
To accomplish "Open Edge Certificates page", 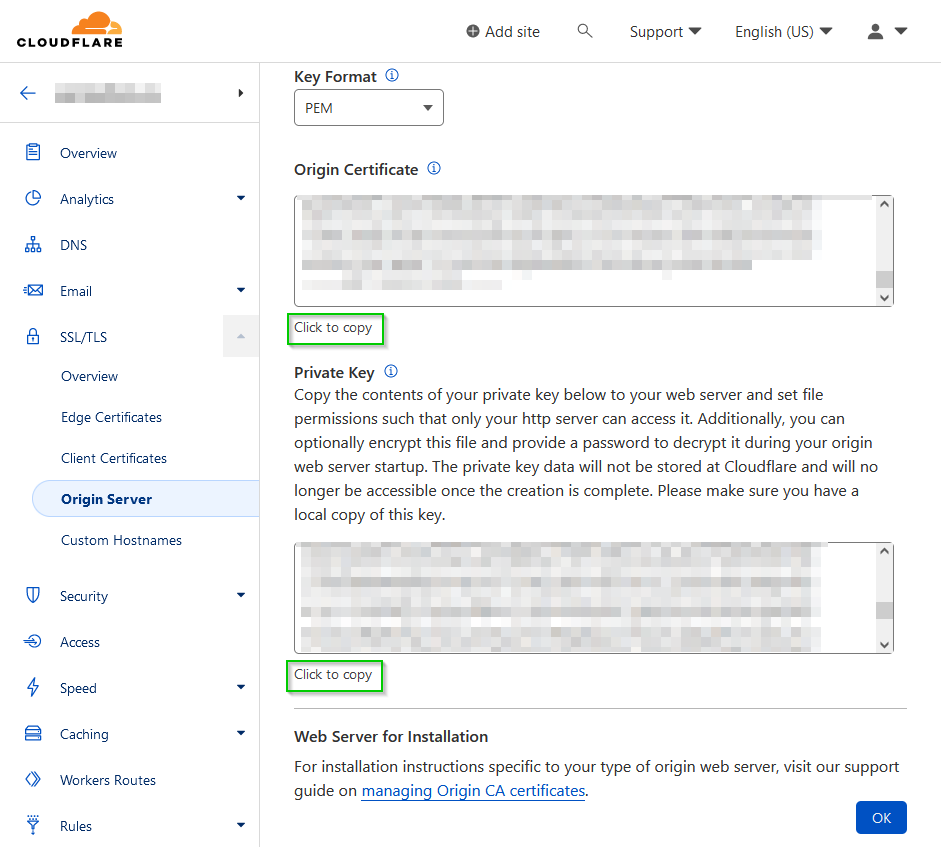I will (x=111, y=417).
